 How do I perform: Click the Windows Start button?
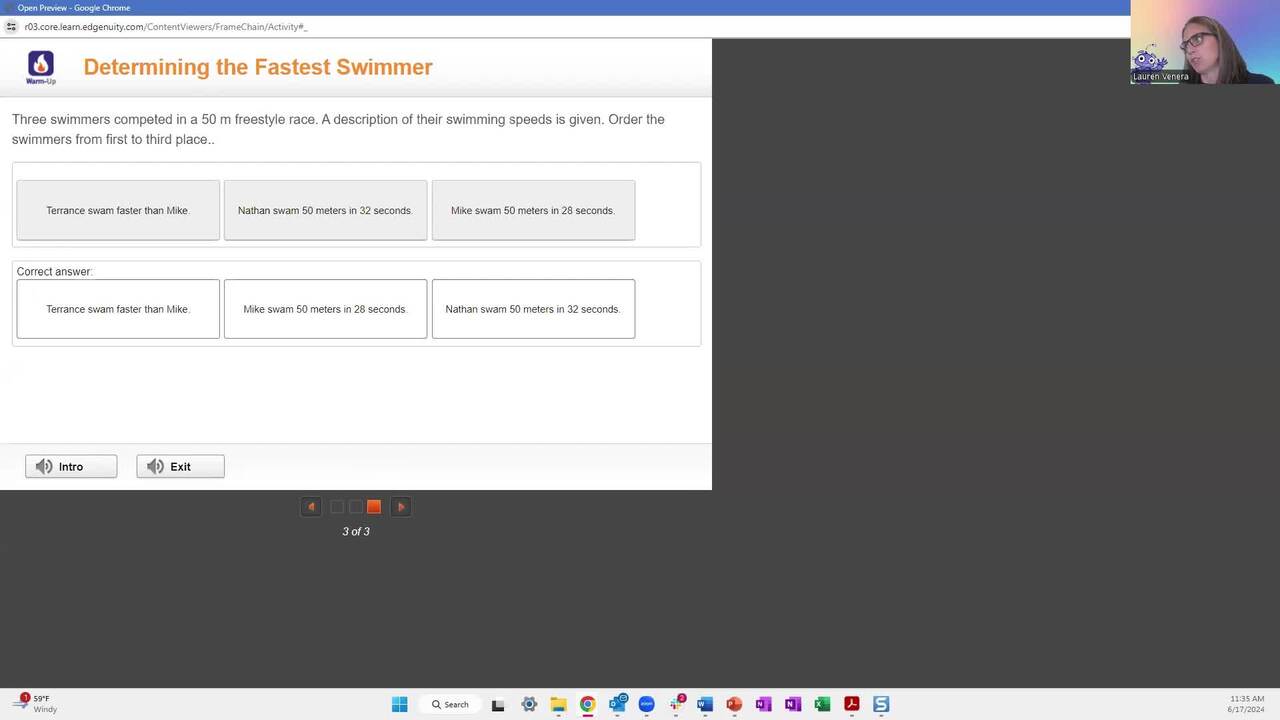pyautogui.click(x=399, y=704)
